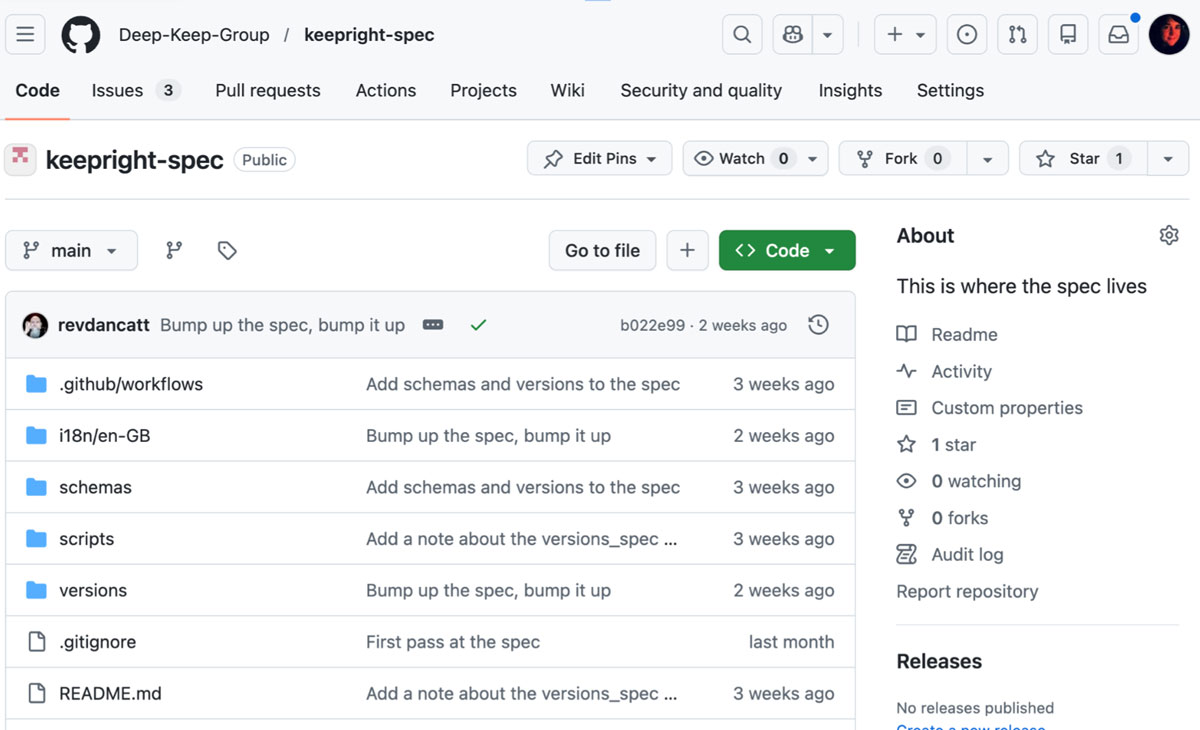Click the add file plus button
1200x730 pixels.
687,250
